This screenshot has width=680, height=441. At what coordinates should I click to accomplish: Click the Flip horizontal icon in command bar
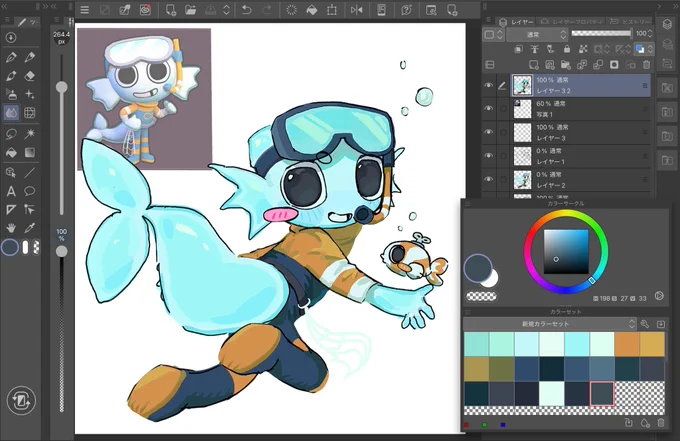pos(356,10)
